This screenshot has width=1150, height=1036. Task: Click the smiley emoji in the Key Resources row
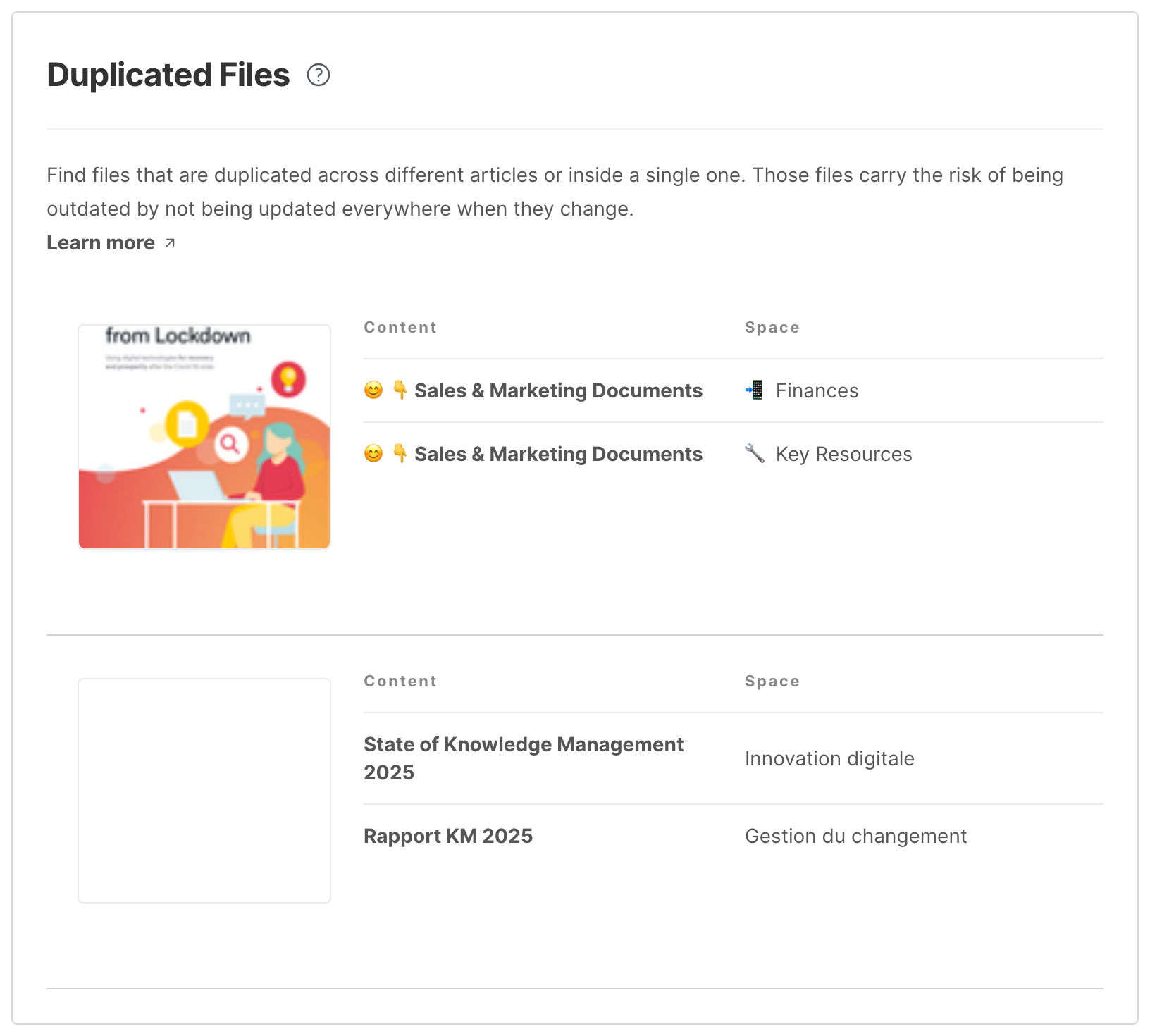pos(373,453)
